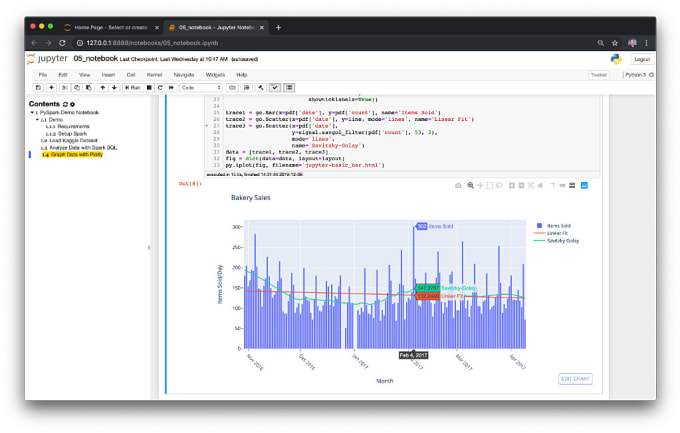
Task: Switch to the Home Page browser tab
Action: pyautogui.click(x=111, y=27)
